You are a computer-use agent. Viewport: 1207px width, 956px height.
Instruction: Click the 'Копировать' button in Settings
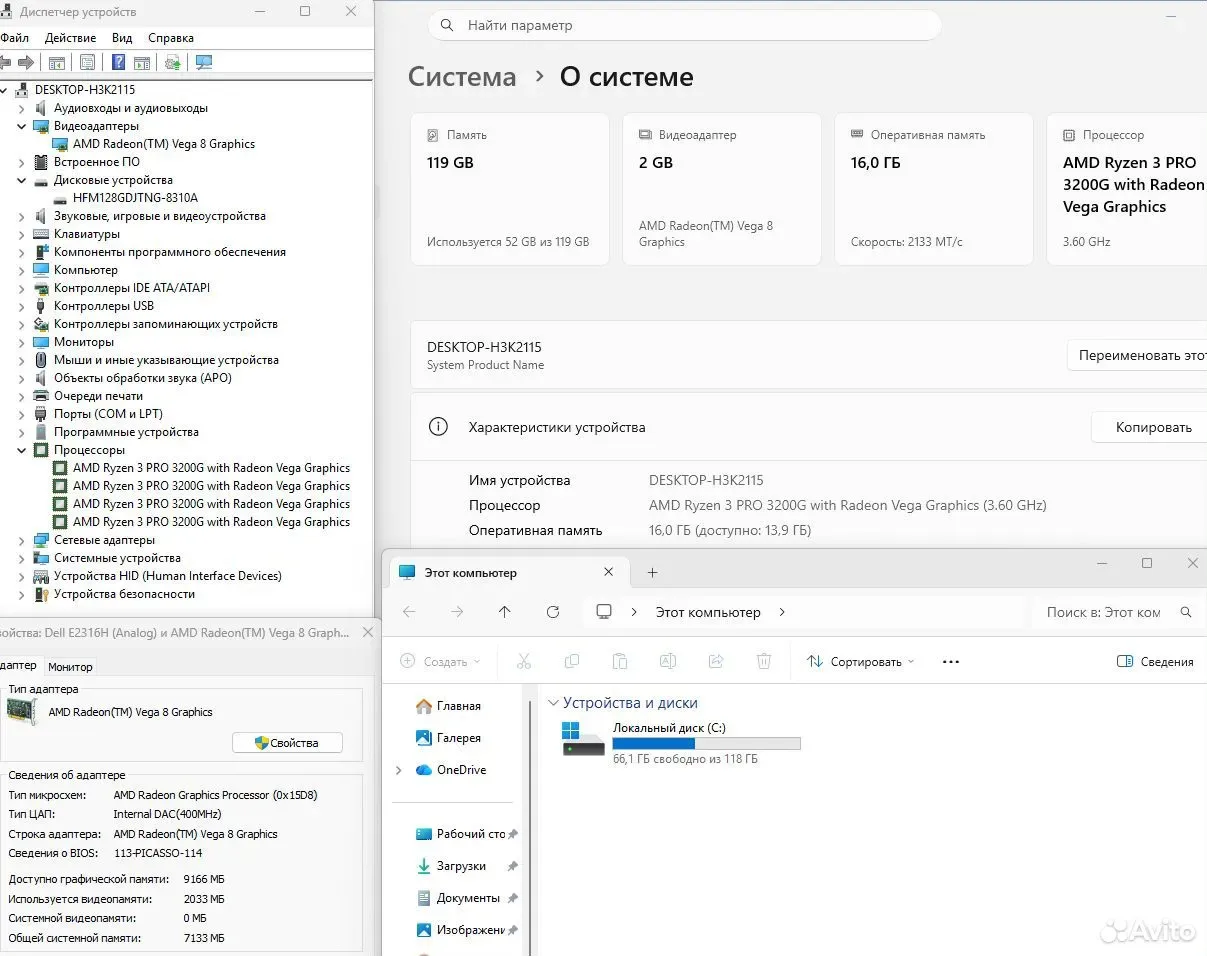tap(1149, 427)
